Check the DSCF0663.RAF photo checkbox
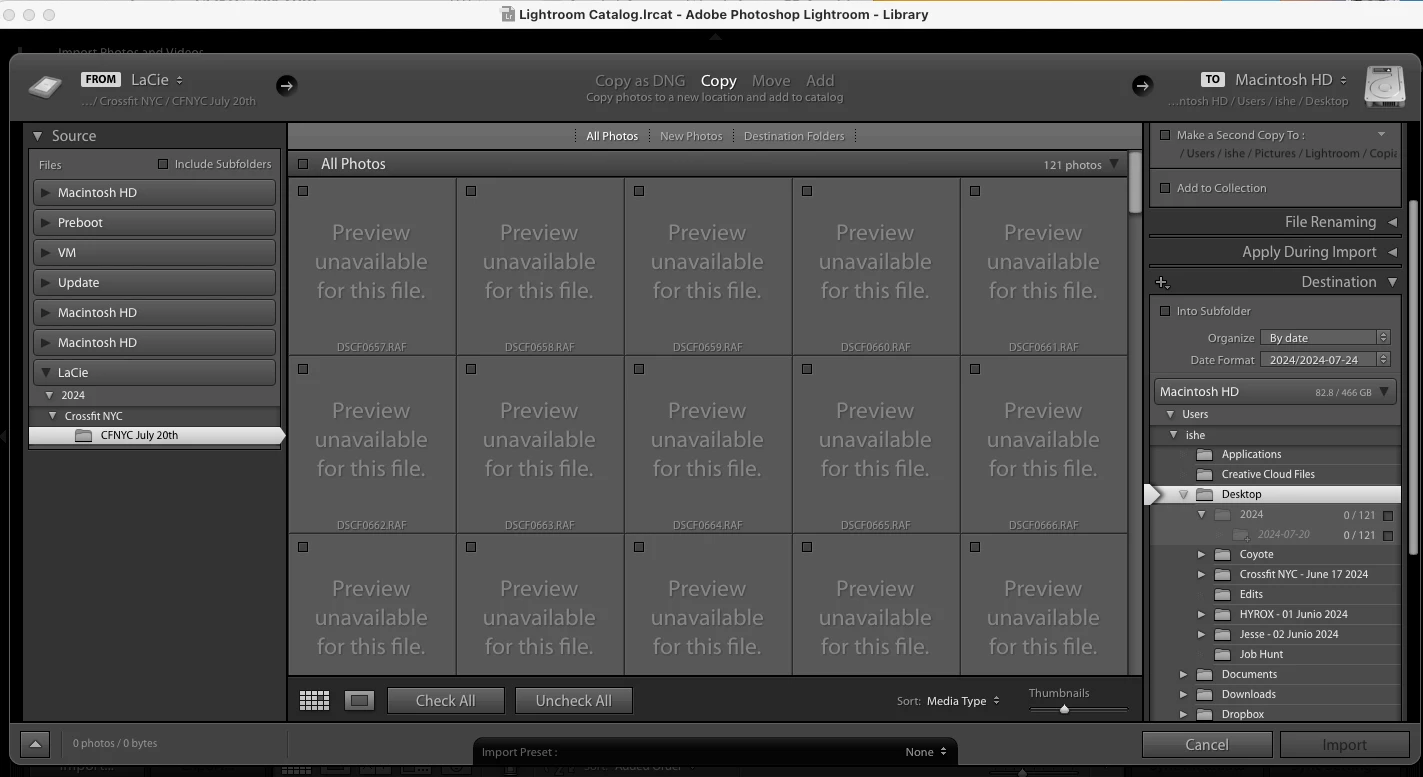Screen dimensions: 1423x777 (x=471, y=369)
